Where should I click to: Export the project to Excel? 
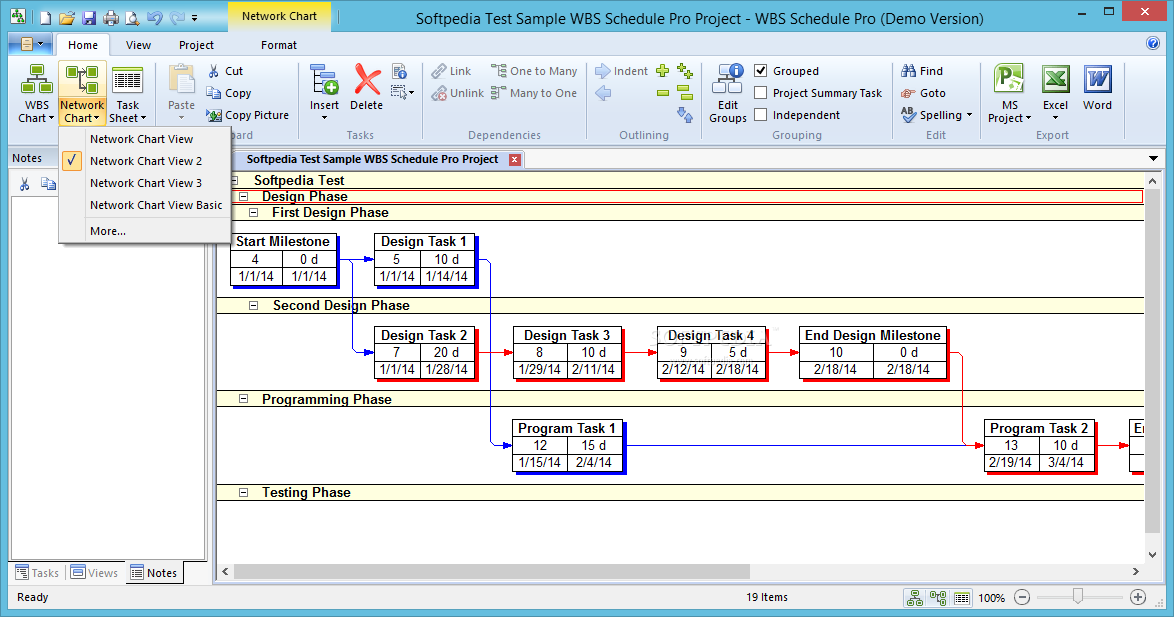click(x=1056, y=92)
